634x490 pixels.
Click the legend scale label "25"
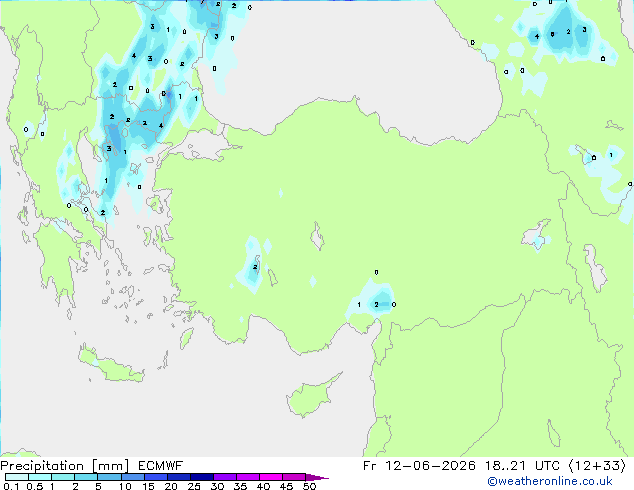[x=194, y=486]
